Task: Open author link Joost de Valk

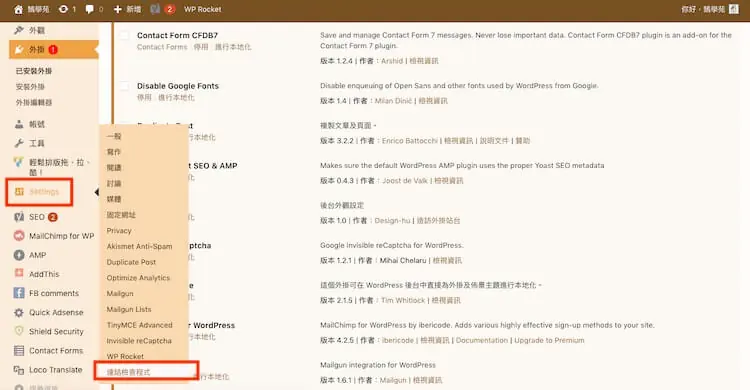Action: [405, 181]
